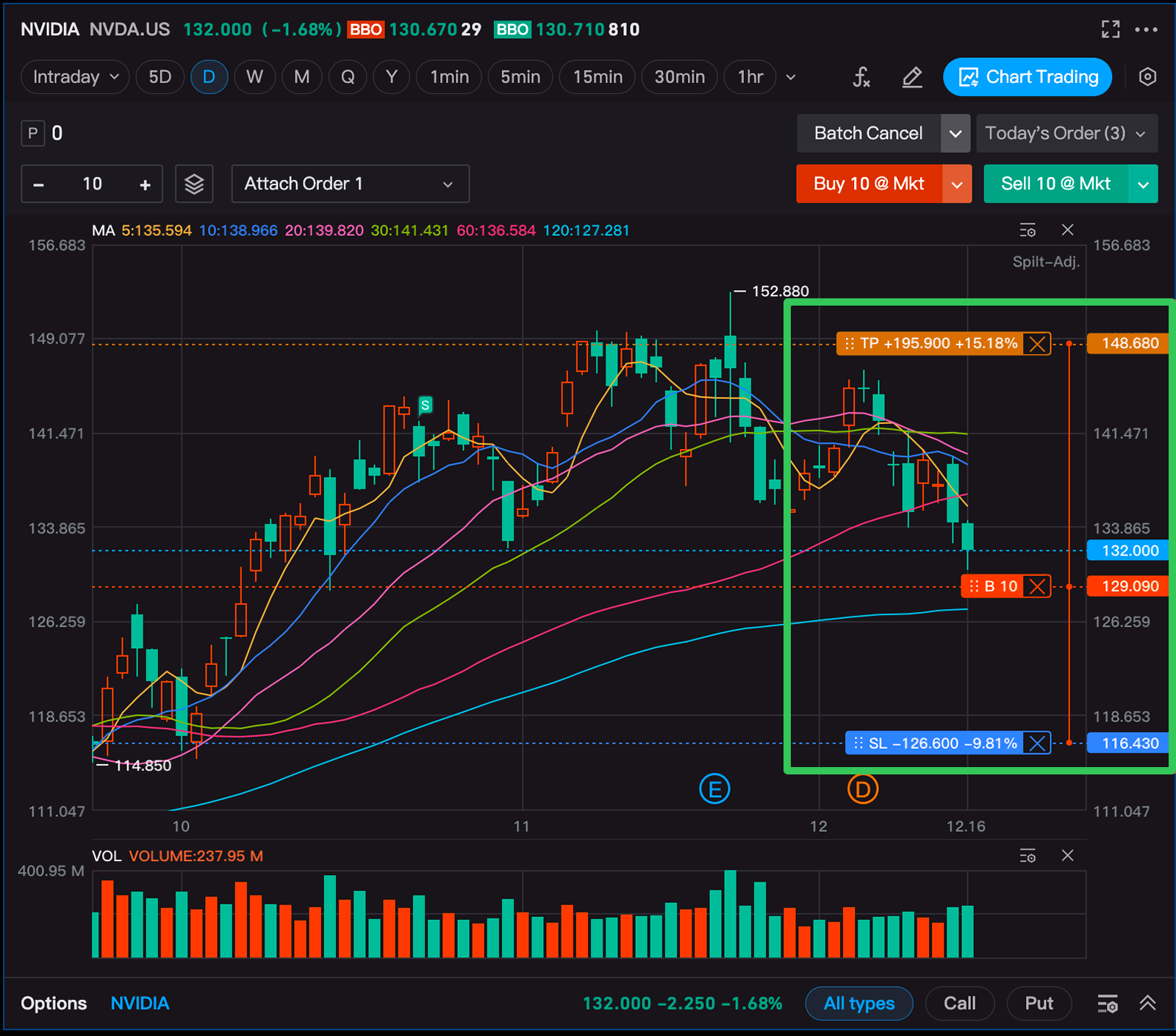Filter options by Put
This screenshot has height=1036, width=1176.
point(1039,1004)
